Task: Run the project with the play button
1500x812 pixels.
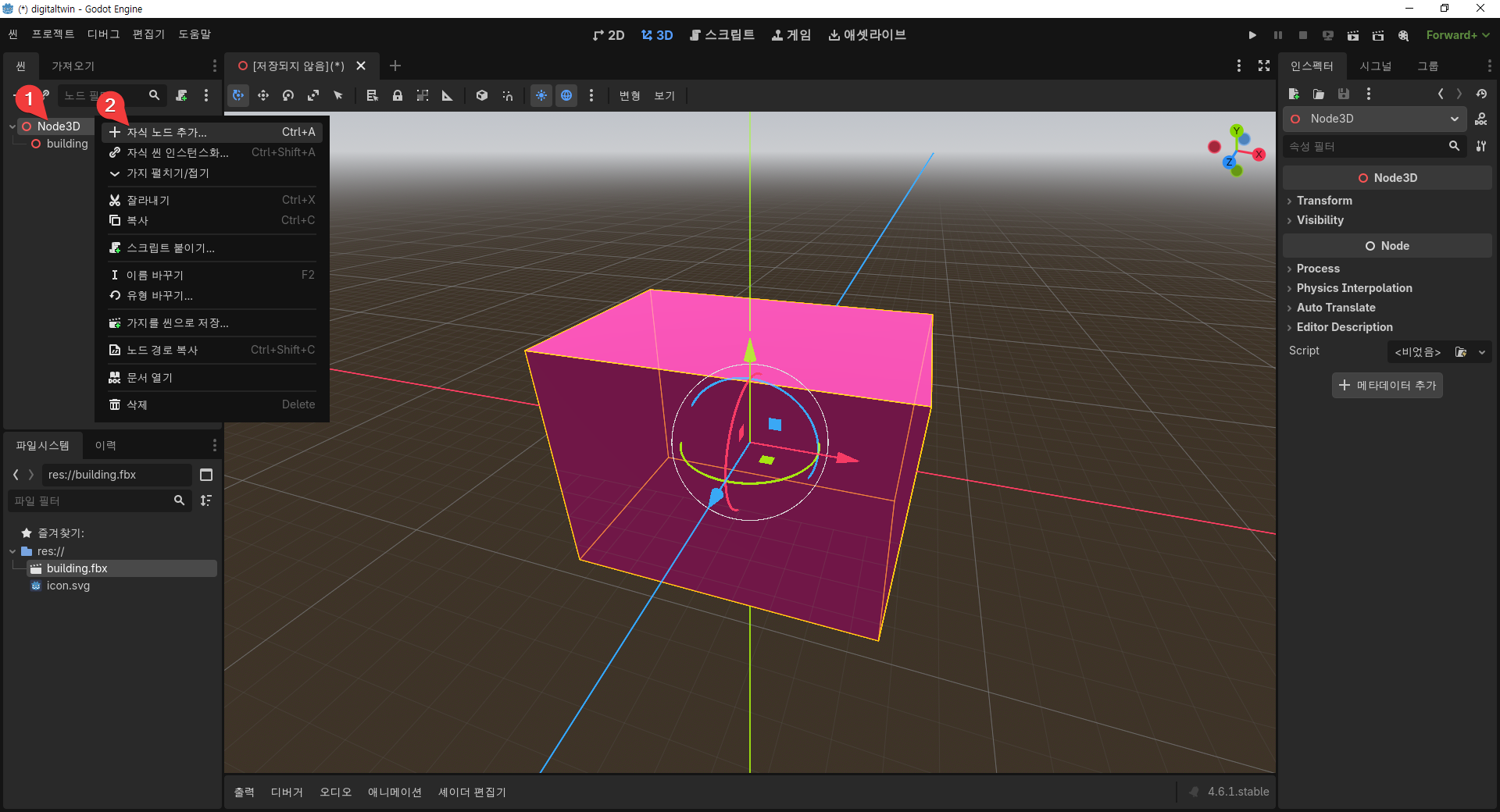Action: pos(1252,35)
